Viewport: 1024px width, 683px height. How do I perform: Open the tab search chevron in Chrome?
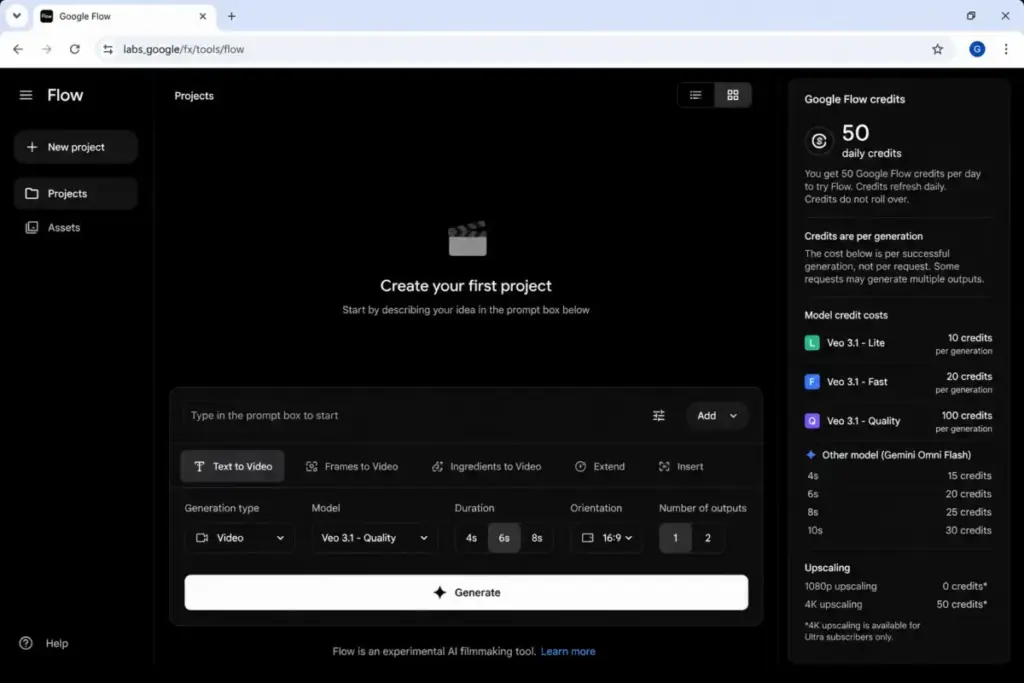[x=17, y=16]
